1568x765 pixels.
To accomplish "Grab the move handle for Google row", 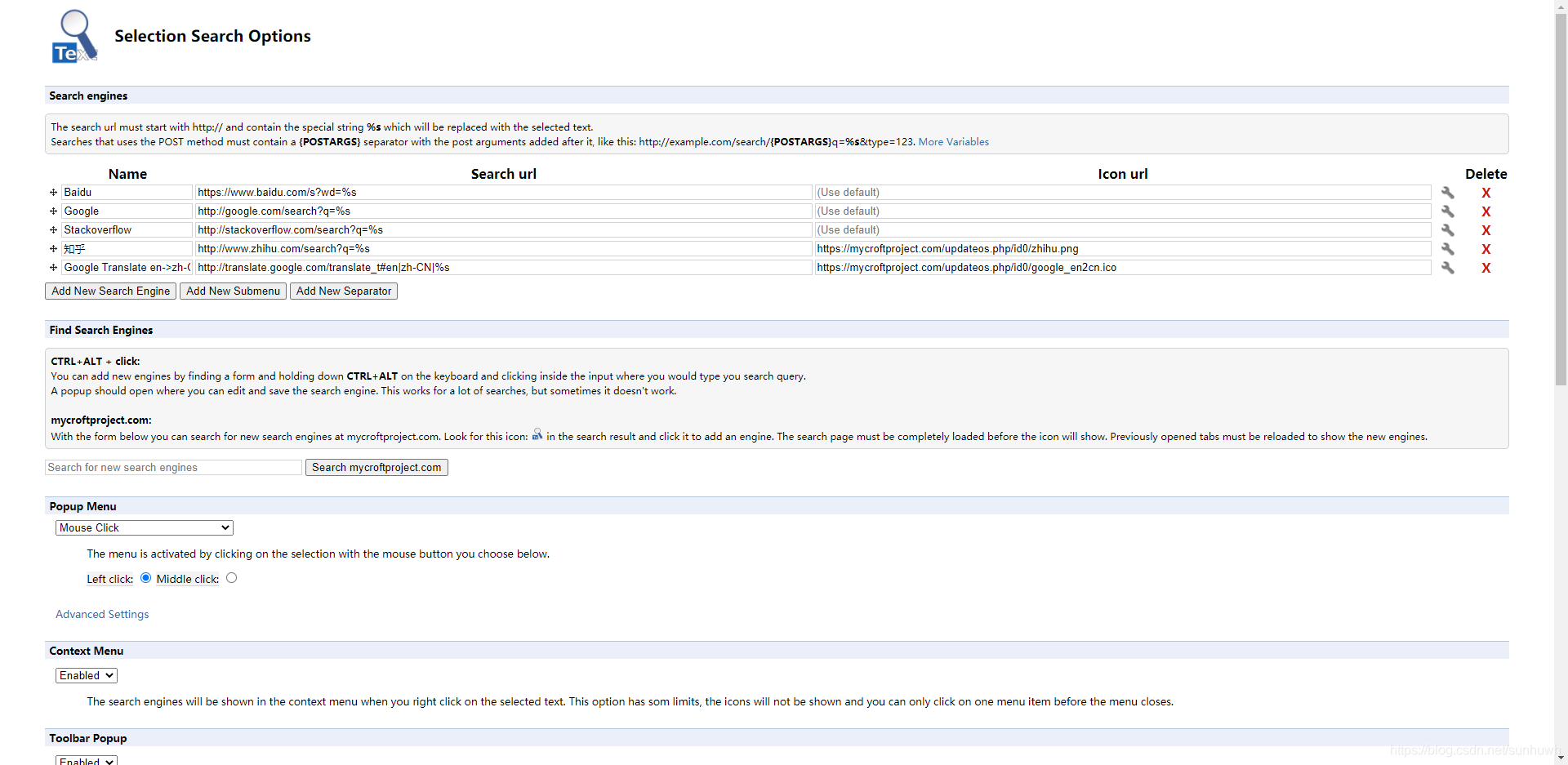I will click(53, 211).
